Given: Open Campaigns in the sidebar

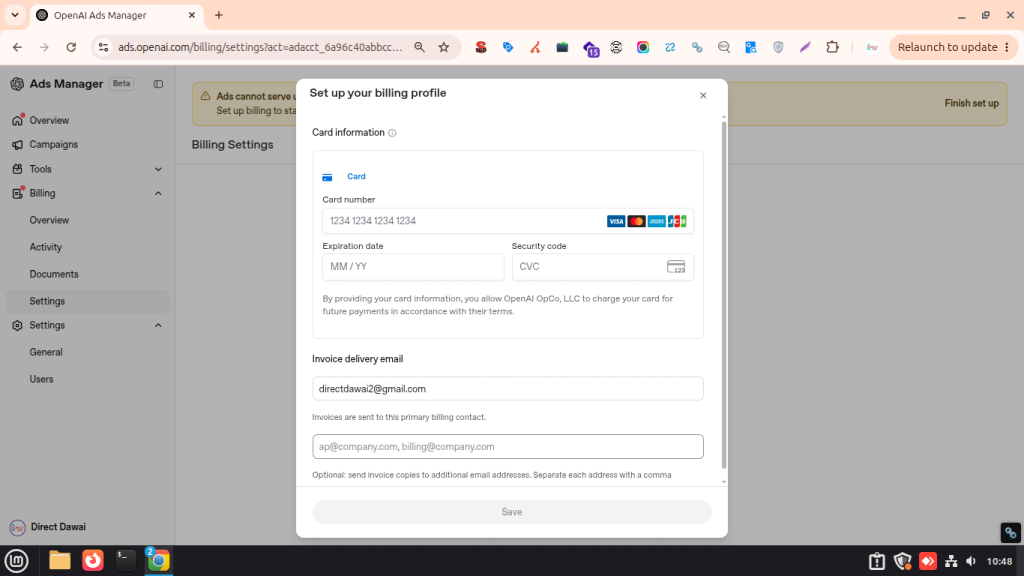Looking at the screenshot, I should 54,144.
